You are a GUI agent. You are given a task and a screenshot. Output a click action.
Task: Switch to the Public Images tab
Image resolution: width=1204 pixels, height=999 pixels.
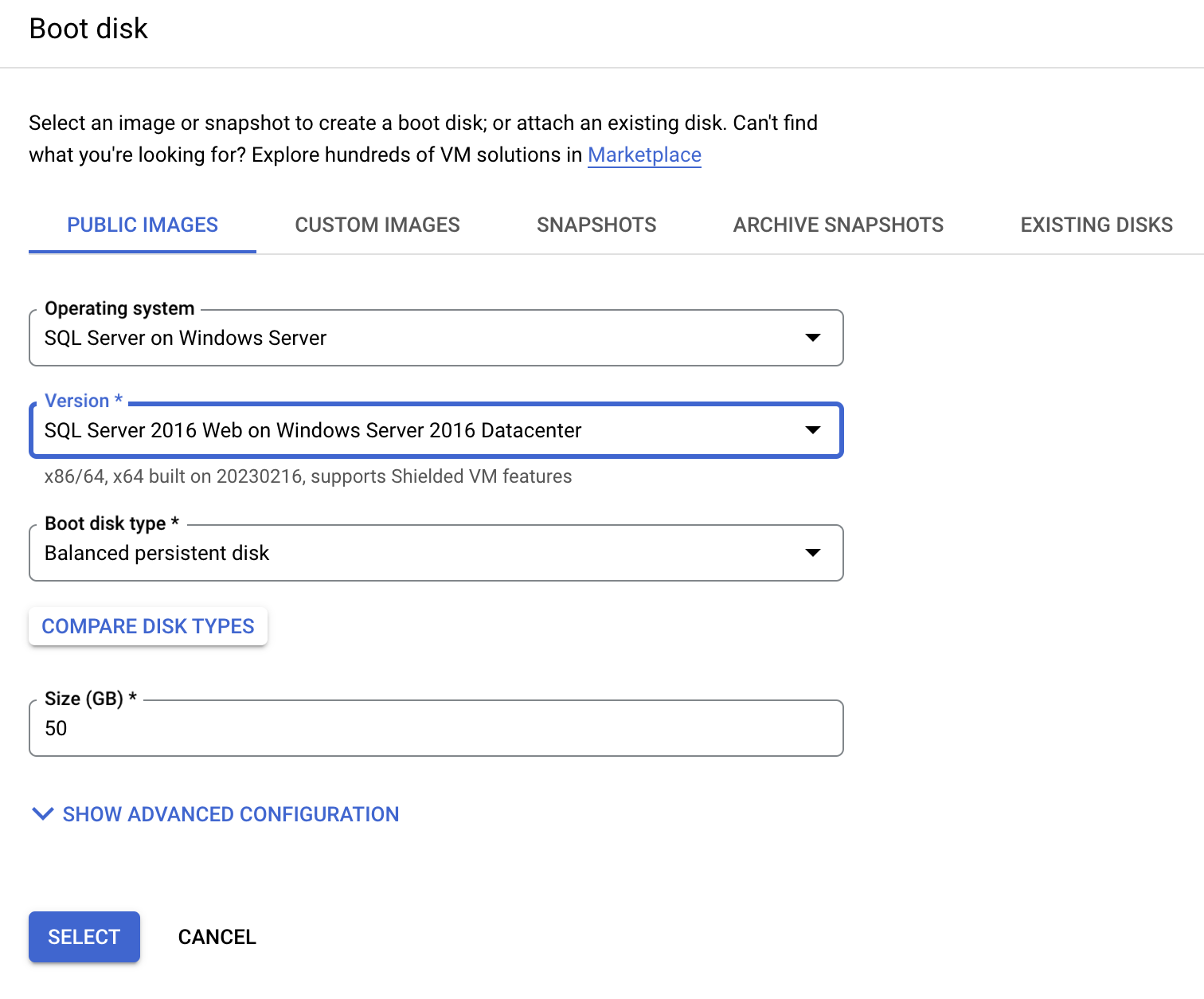coord(143,225)
